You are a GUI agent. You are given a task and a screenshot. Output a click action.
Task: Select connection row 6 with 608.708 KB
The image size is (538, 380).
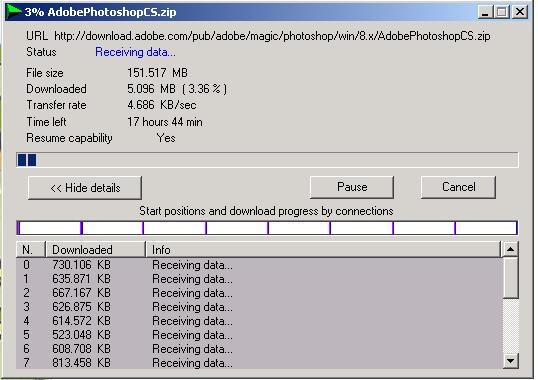[259, 349]
